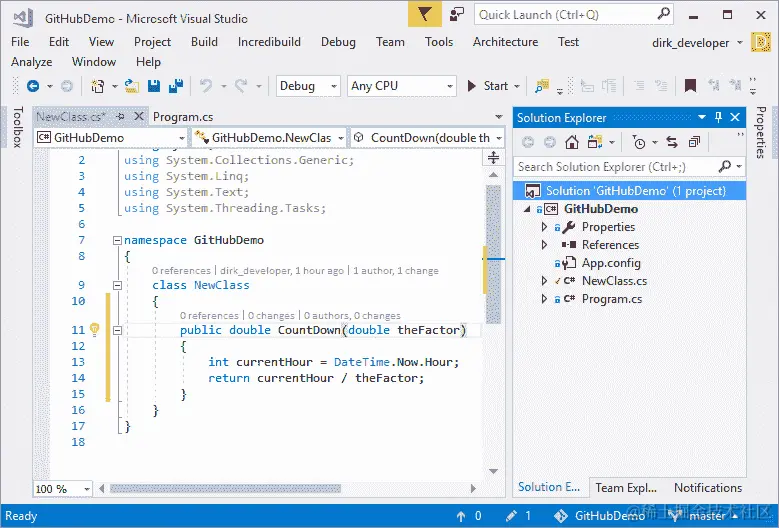Click the Pending Changes Filter clock icon
The height and width of the screenshot is (528, 779).
[638, 143]
